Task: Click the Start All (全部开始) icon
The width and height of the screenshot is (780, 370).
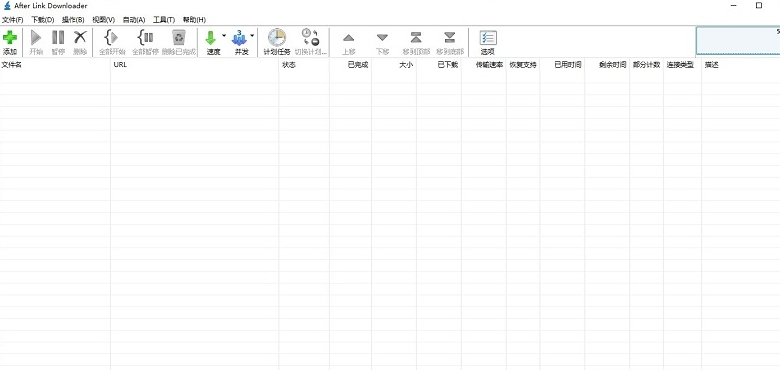Action: pyautogui.click(x=112, y=38)
